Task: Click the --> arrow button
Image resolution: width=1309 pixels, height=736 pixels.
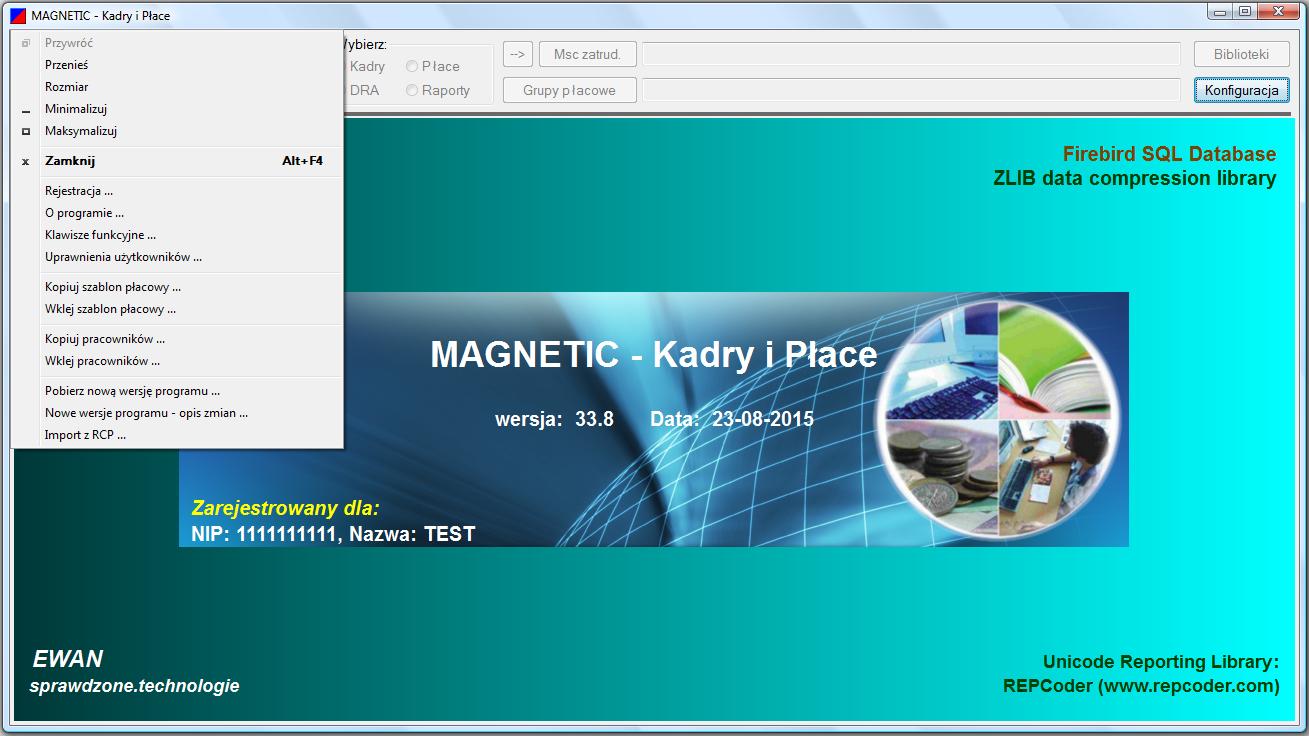Action: 517,54
